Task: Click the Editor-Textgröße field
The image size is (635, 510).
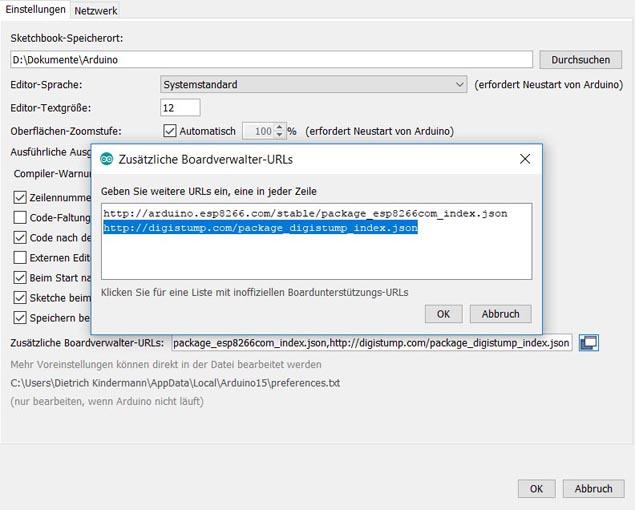Action: [180, 108]
